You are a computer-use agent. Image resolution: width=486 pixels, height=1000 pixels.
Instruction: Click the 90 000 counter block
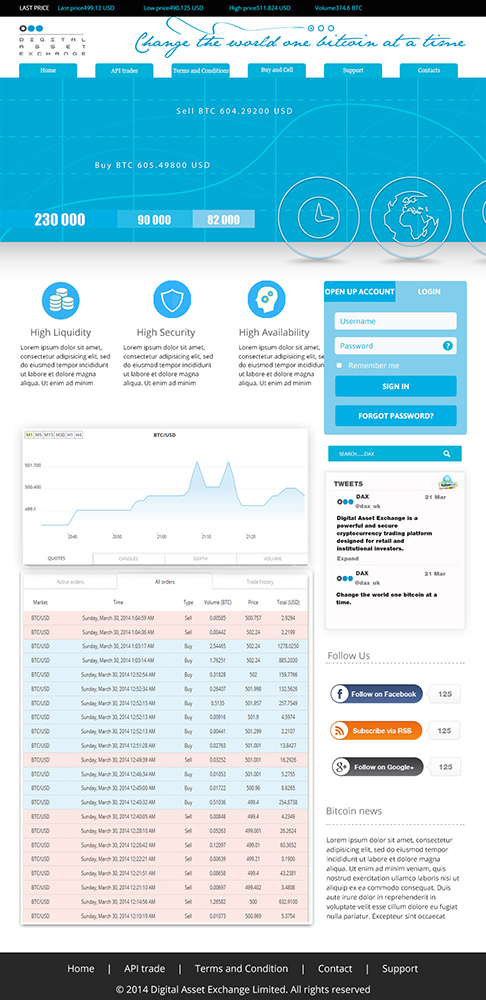[x=154, y=219]
